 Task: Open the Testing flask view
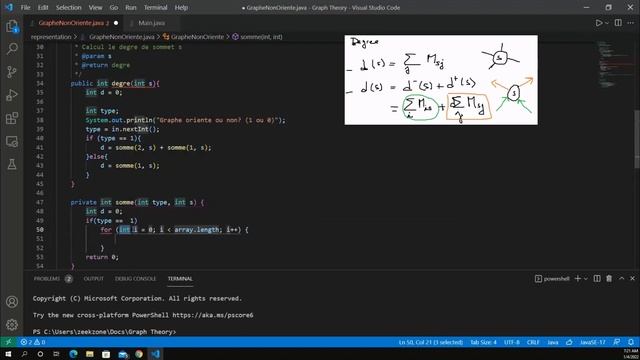point(12,164)
